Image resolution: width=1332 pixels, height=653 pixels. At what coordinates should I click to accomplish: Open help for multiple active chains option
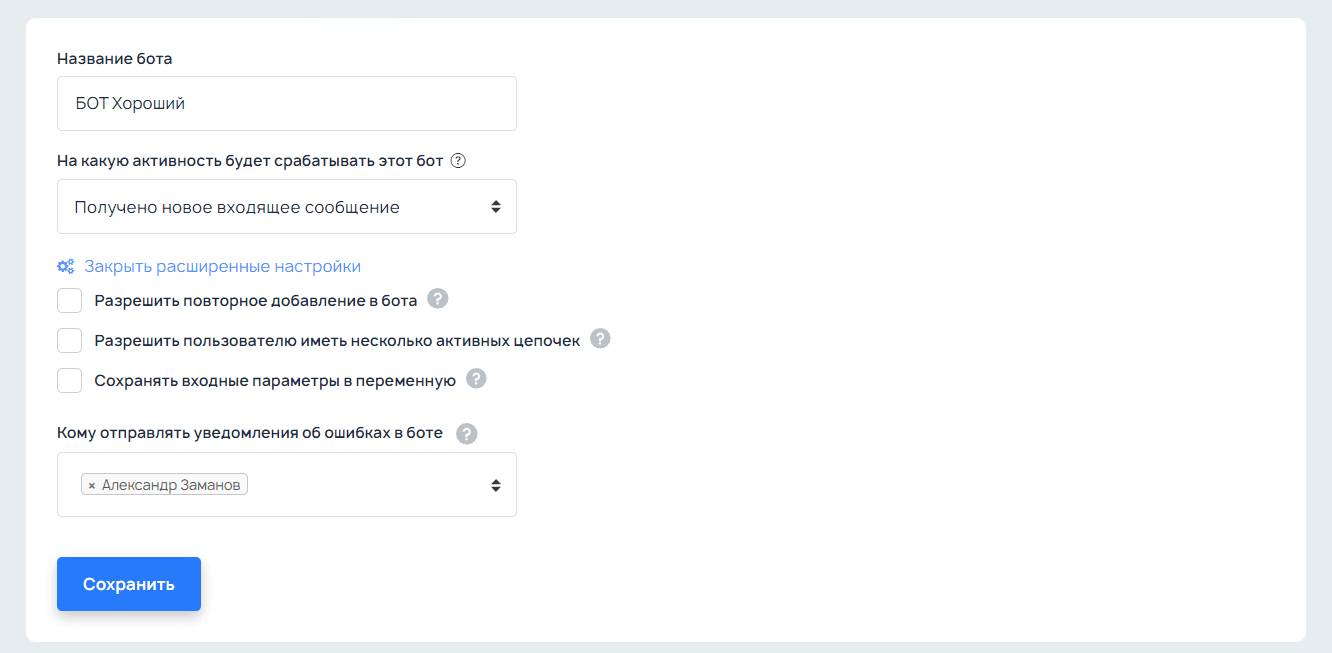(600, 339)
